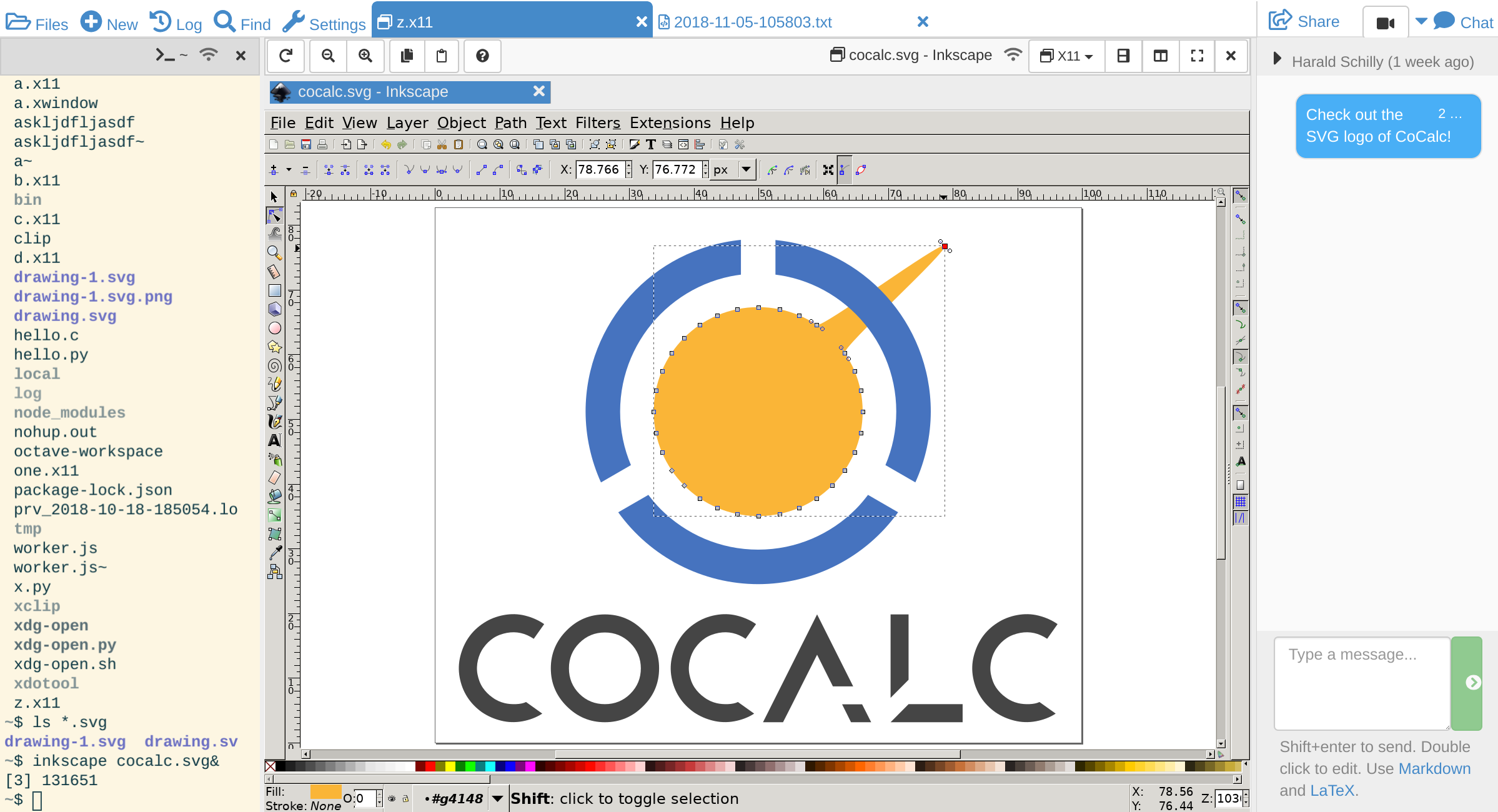Toggle the layer lock icon
Screen dimensions: 1498x812
pyautogui.click(x=405, y=798)
